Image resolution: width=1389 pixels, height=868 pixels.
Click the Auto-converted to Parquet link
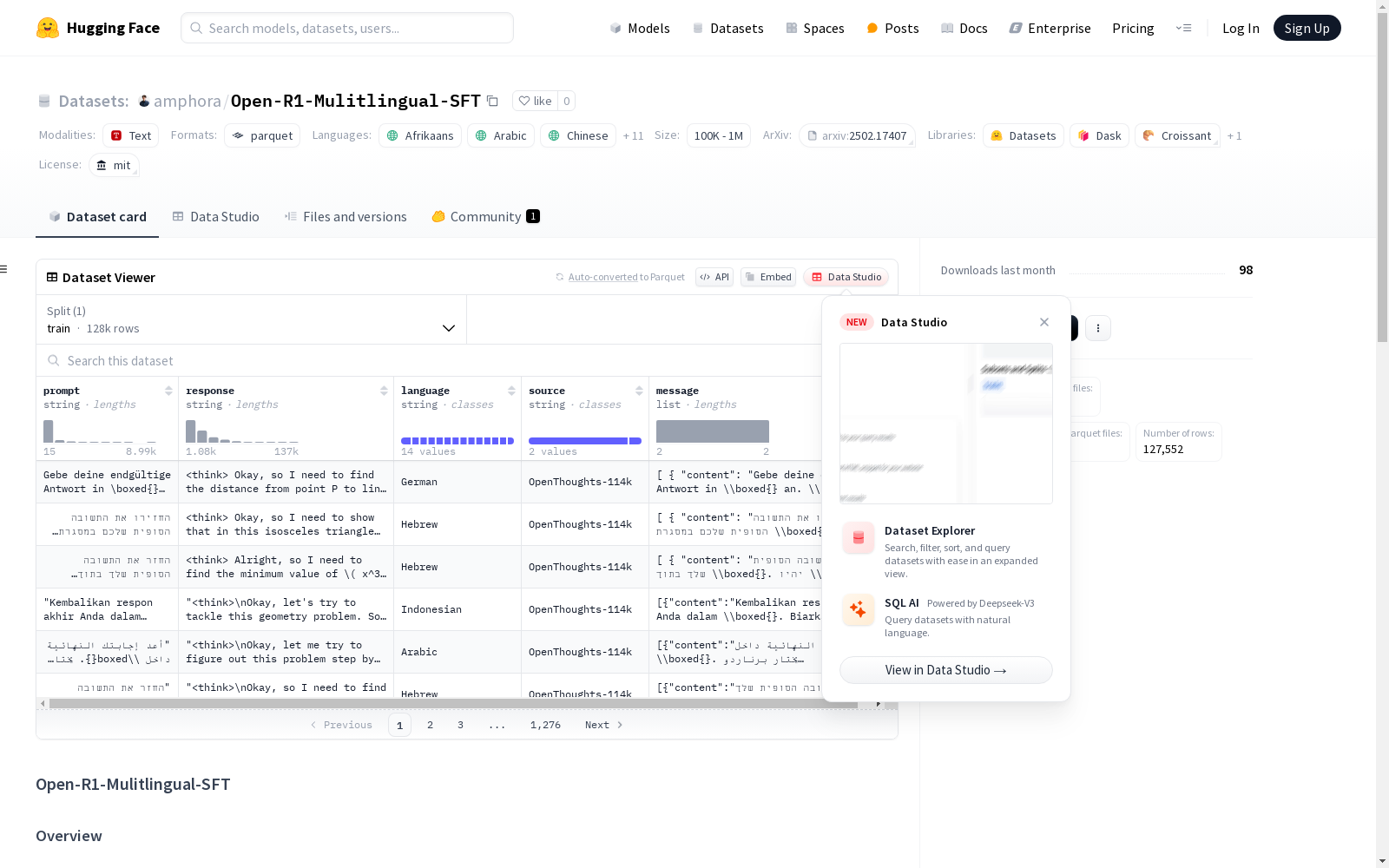(620, 277)
